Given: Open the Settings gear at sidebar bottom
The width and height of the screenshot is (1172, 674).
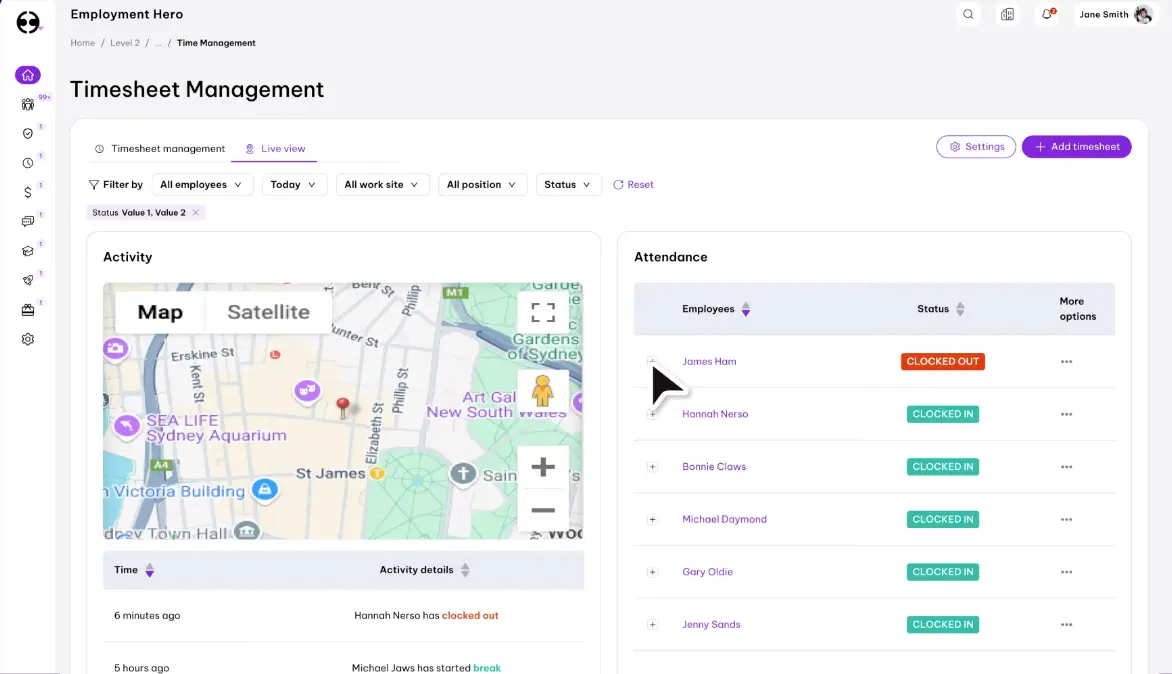Looking at the screenshot, I should [x=28, y=338].
